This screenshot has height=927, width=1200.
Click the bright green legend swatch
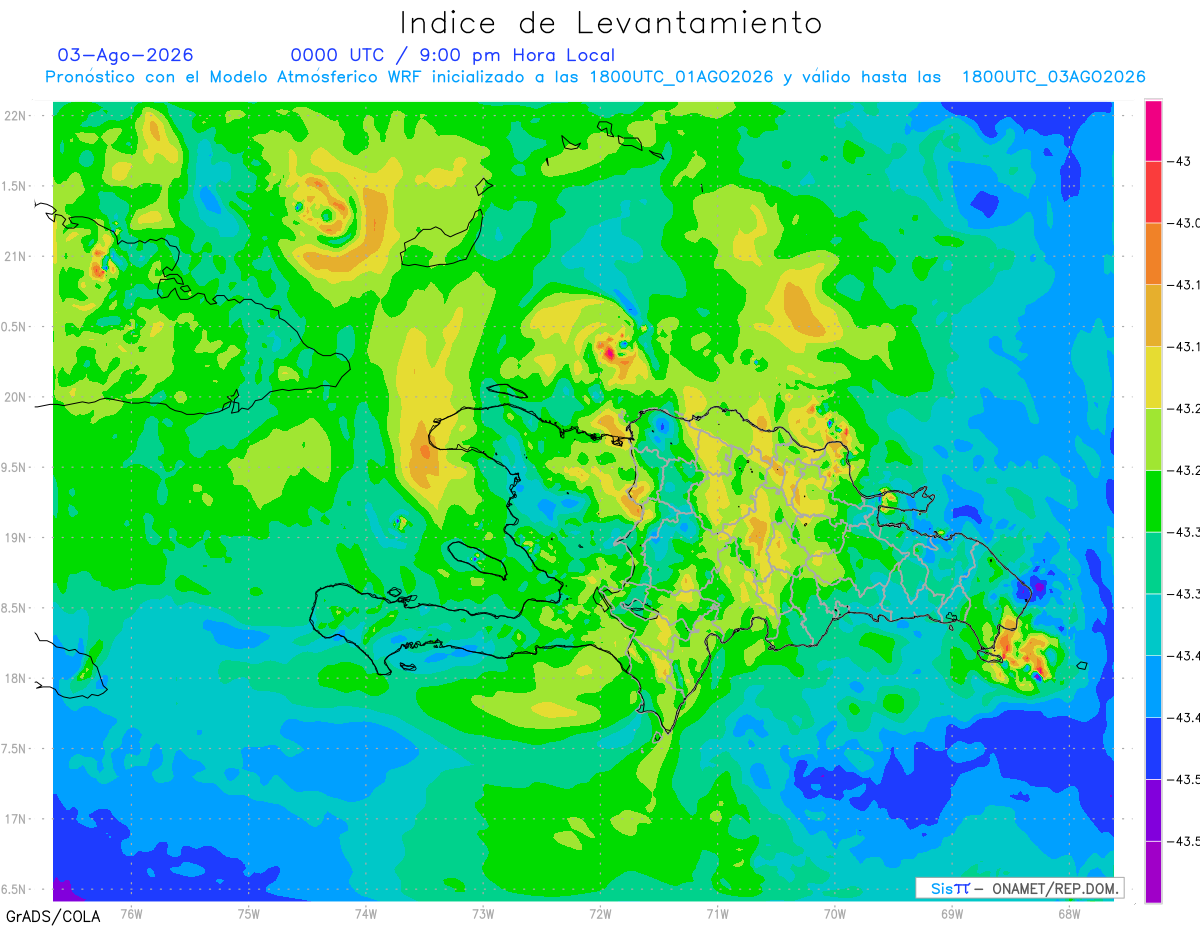coord(1153,500)
